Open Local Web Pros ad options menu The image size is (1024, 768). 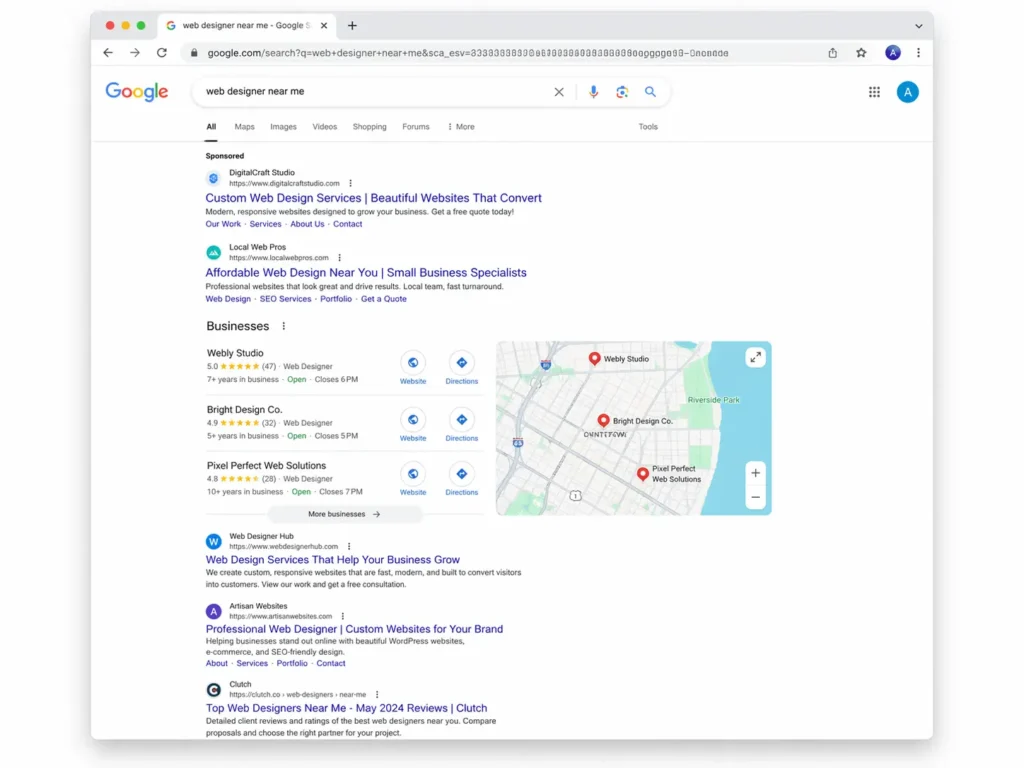click(x=340, y=258)
